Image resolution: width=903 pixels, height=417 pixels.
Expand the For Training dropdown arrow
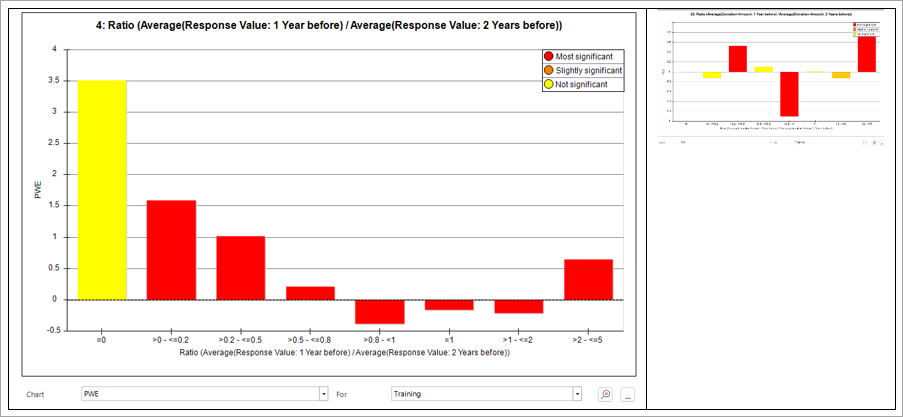tap(577, 394)
